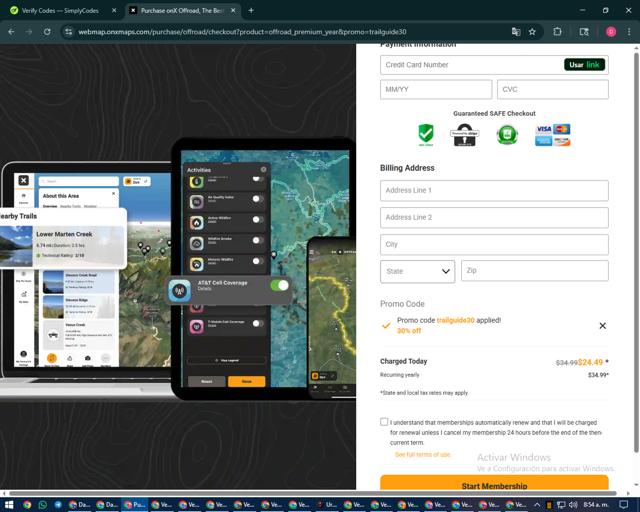Click the volume icon in system tray
640x512 pixels.
(573, 505)
